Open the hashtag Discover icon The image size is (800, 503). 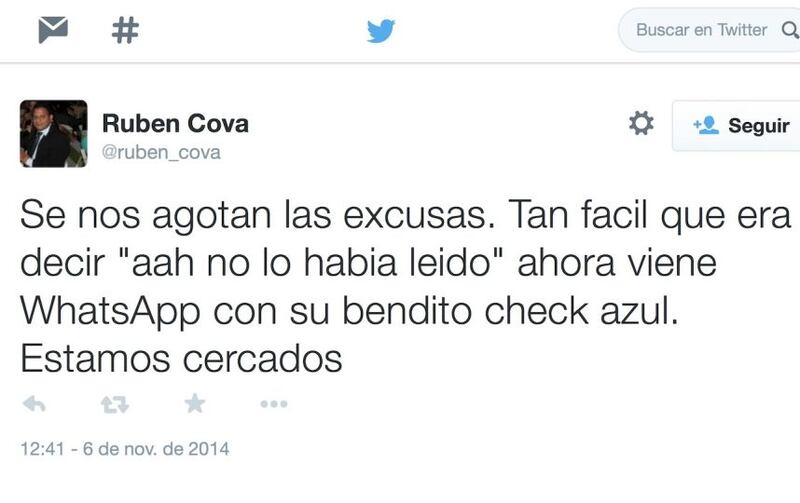125,30
